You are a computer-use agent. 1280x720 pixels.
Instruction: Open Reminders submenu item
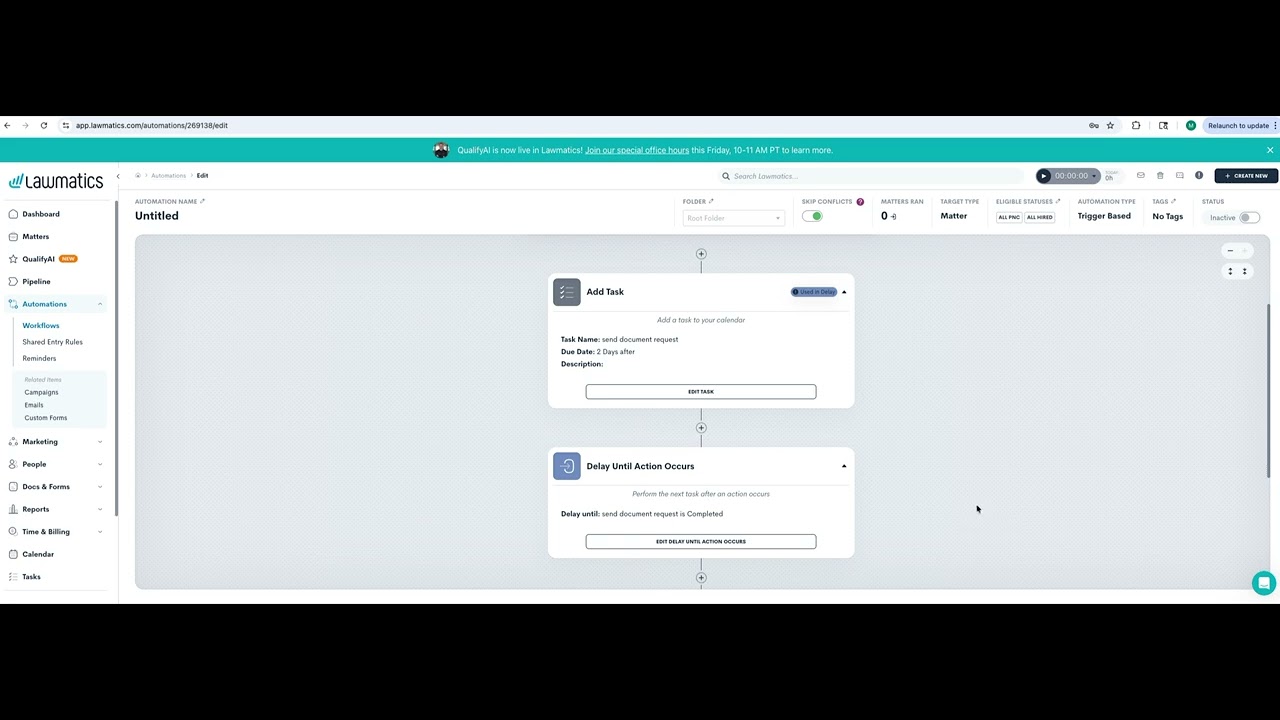pyautogui.click(x=40, y=358)
